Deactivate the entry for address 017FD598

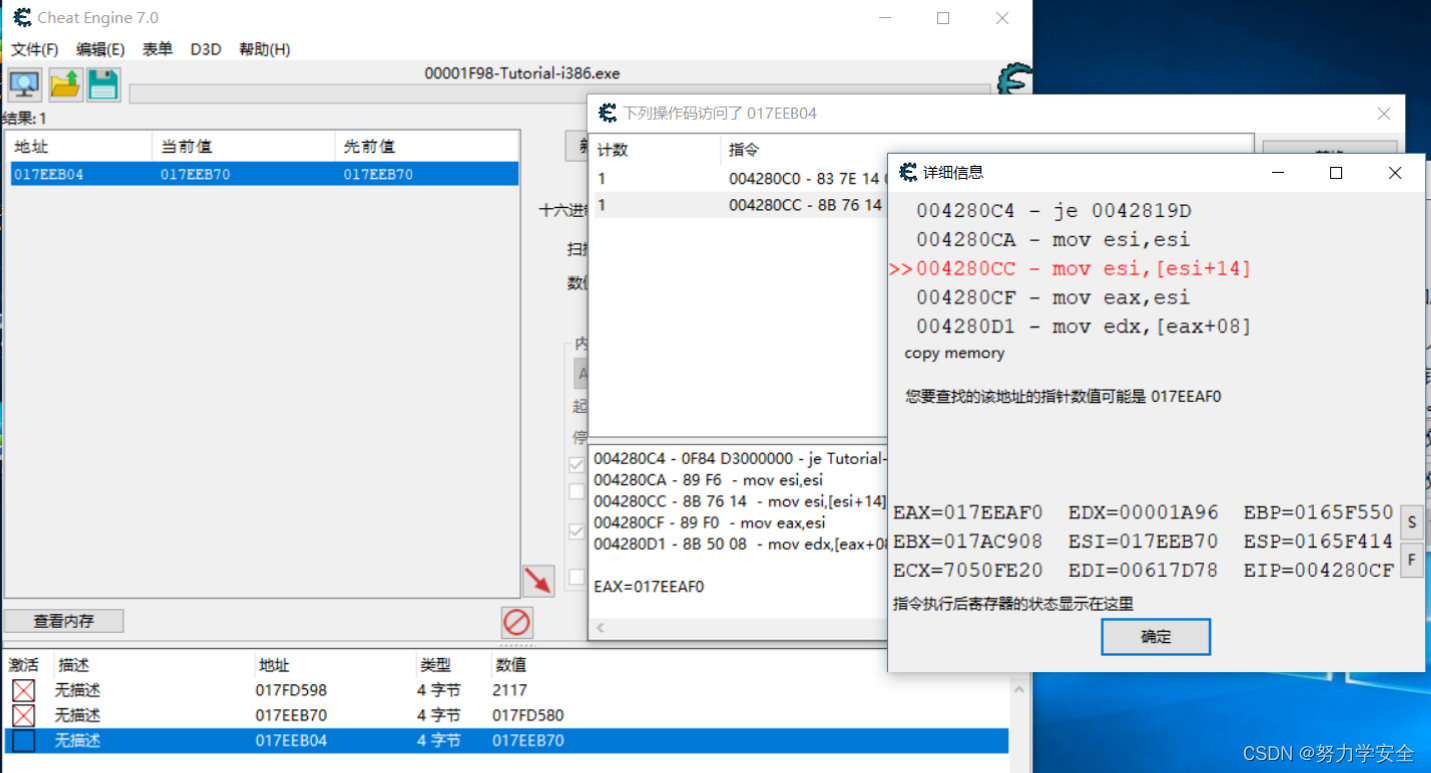coord(25,690)
